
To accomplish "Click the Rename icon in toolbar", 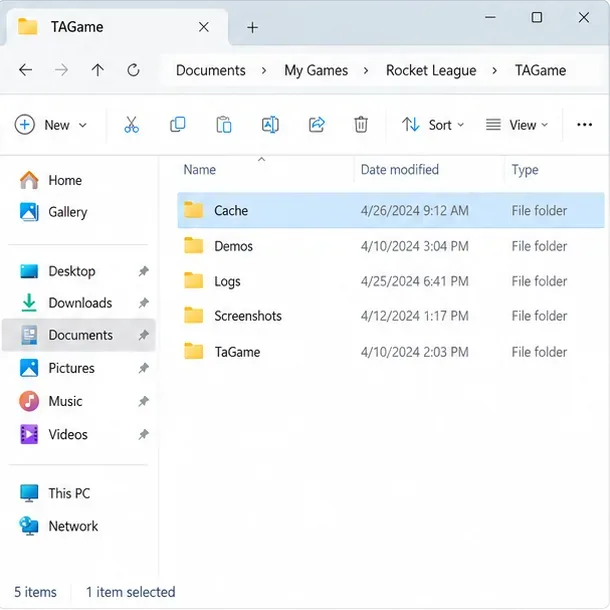I will 270,124.
